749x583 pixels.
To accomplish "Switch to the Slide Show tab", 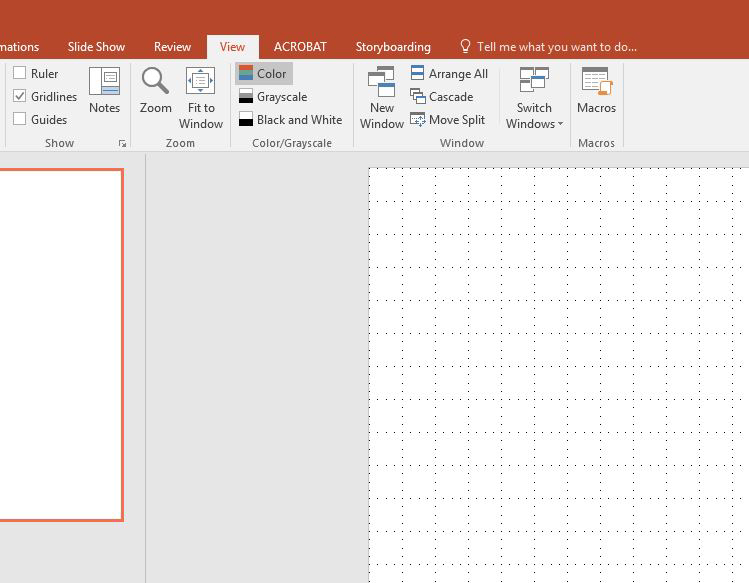I will [96, 47].
